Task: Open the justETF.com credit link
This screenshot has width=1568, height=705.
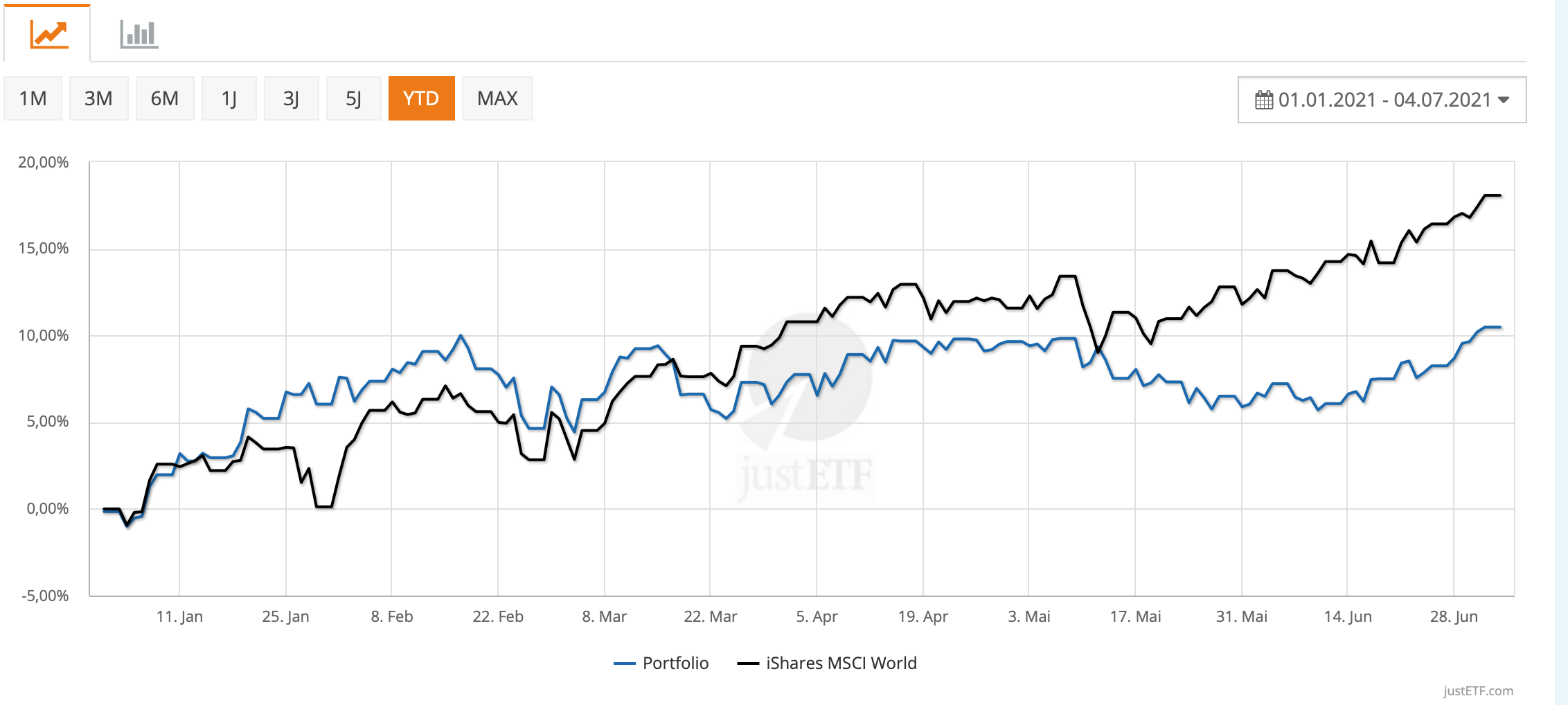Action: pyautogui.click(x=1478, y=690)
